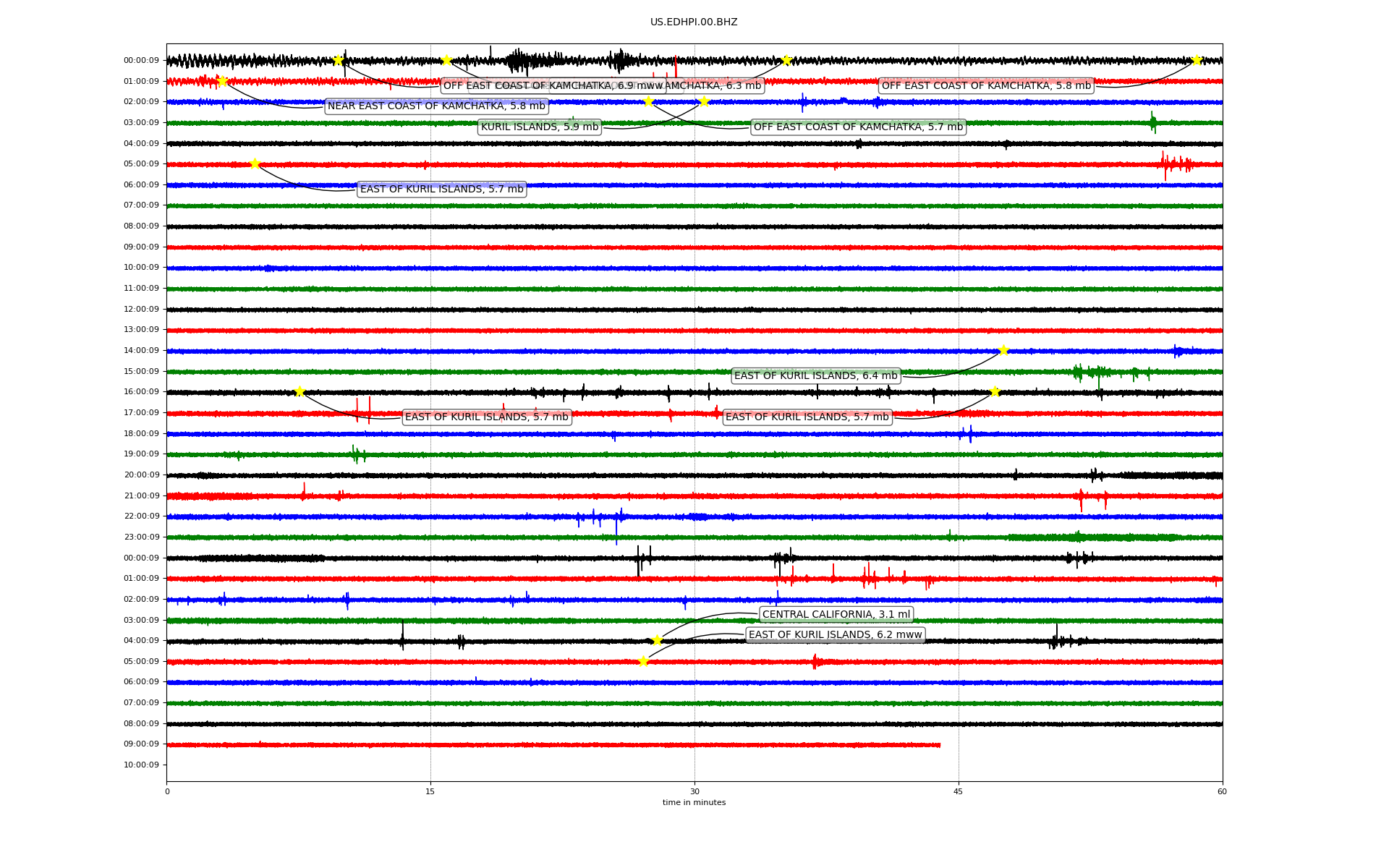Select the 'EAST OF KURIL ISLANDS, 5.7 mb' label below 05:00:09 trace

[x=442, y=190]
